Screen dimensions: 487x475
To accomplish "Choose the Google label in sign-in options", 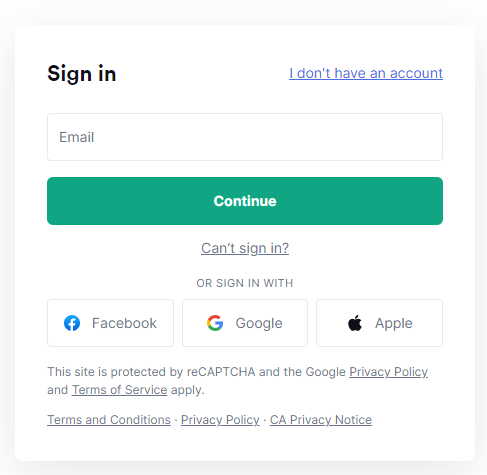I will click(259, 324).
